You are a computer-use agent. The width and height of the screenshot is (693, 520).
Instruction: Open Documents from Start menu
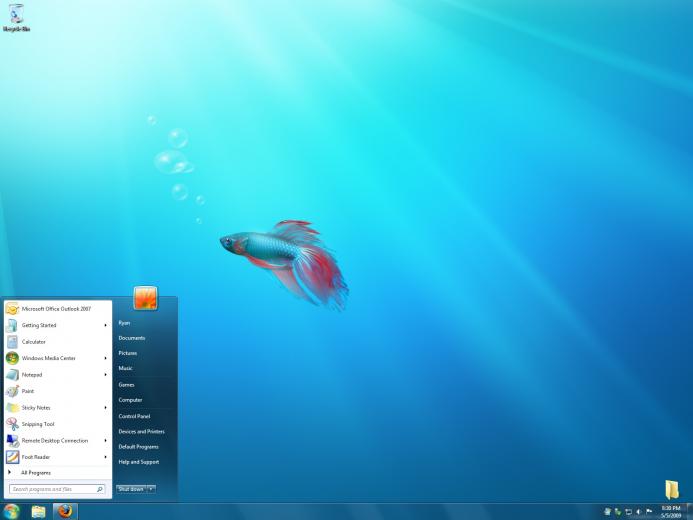132,338
